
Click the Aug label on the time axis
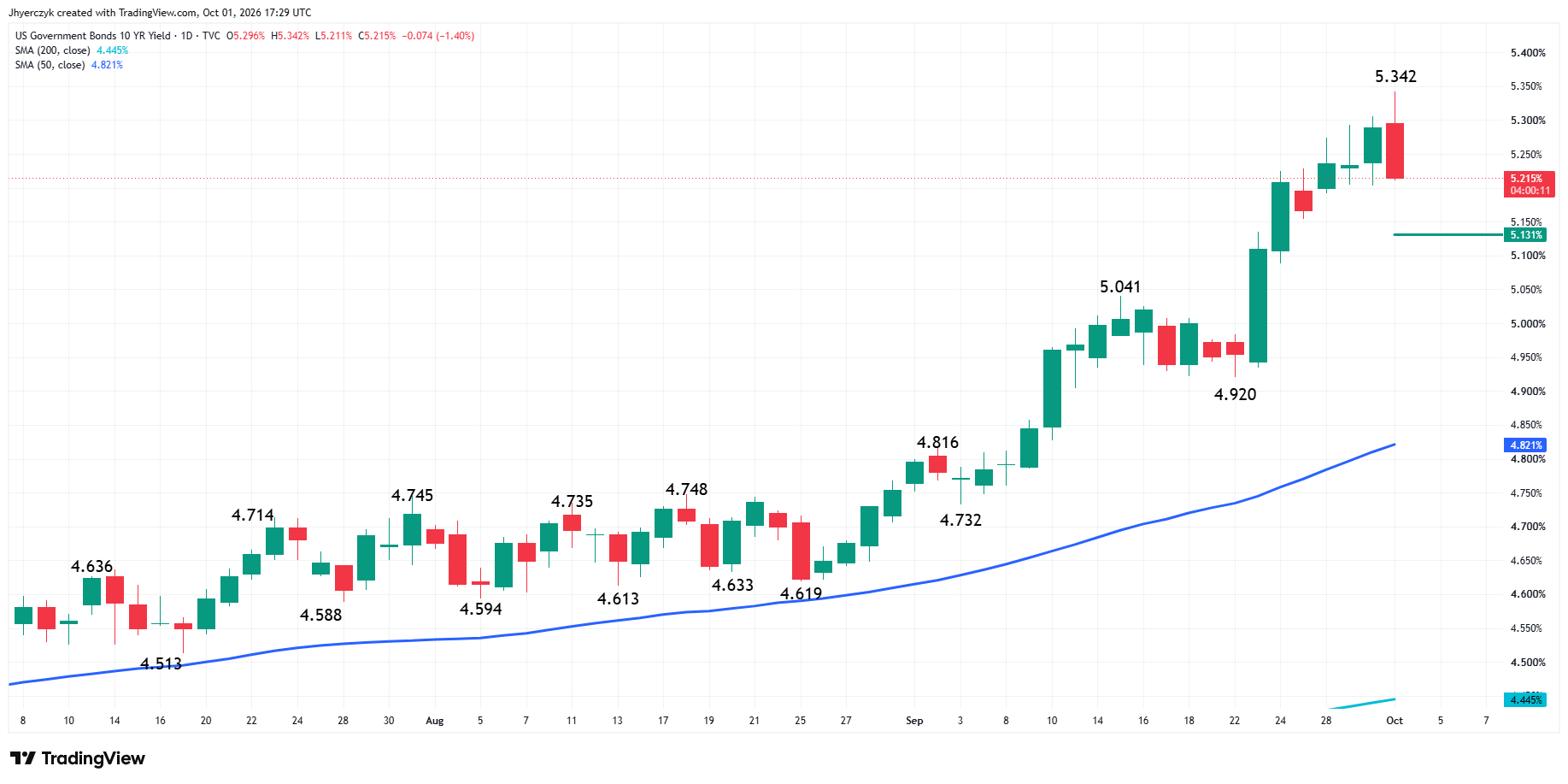[435, 721]
